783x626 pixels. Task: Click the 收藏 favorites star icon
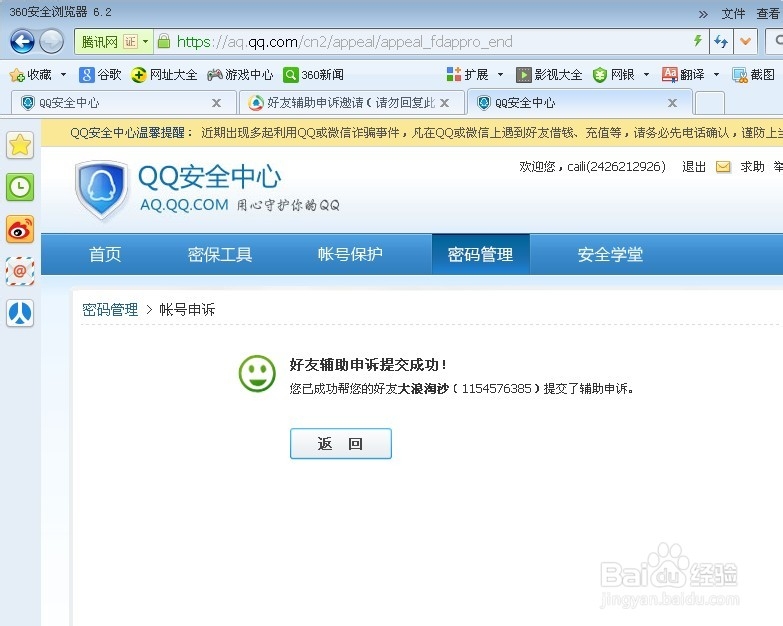pos(17,75)
